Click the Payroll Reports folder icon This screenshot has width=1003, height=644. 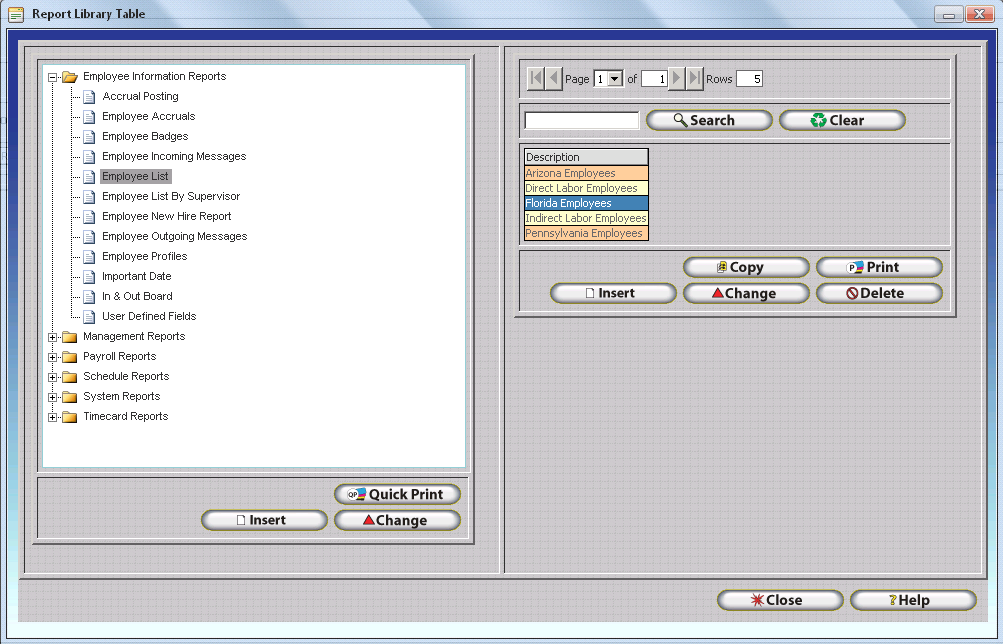pos(69,357)
